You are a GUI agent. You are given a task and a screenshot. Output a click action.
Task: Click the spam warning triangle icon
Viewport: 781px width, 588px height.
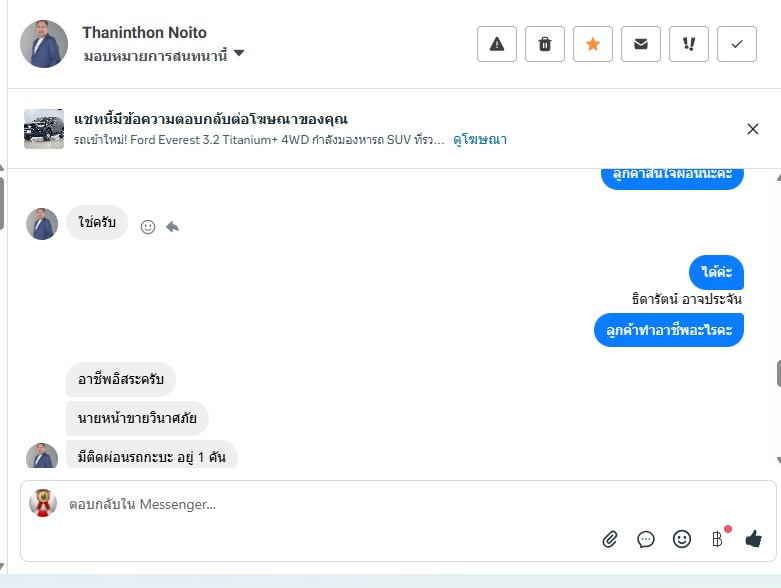[497, 44]
